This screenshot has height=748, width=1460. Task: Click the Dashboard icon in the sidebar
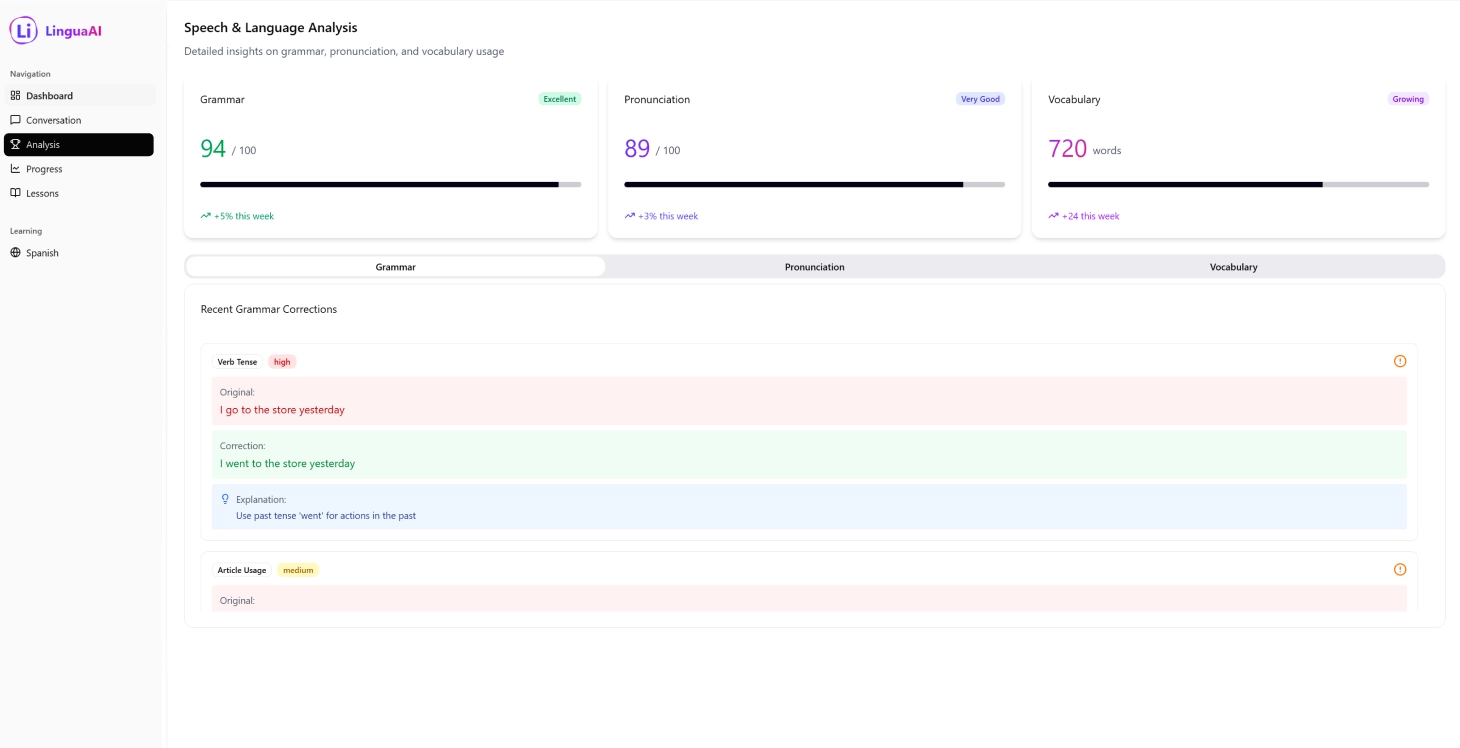coord(14,96)
